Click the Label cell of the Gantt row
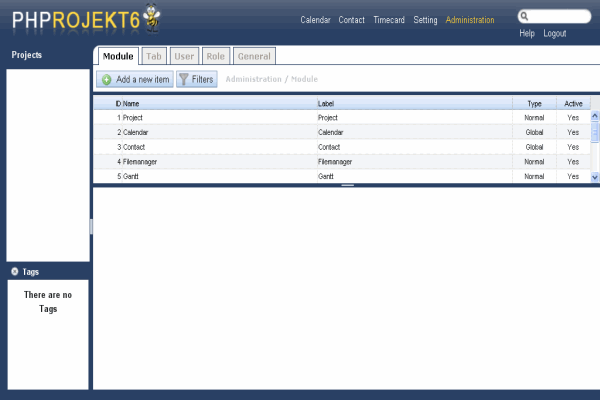The height and width of the screenshot is (400, 600). pos(415,176)
